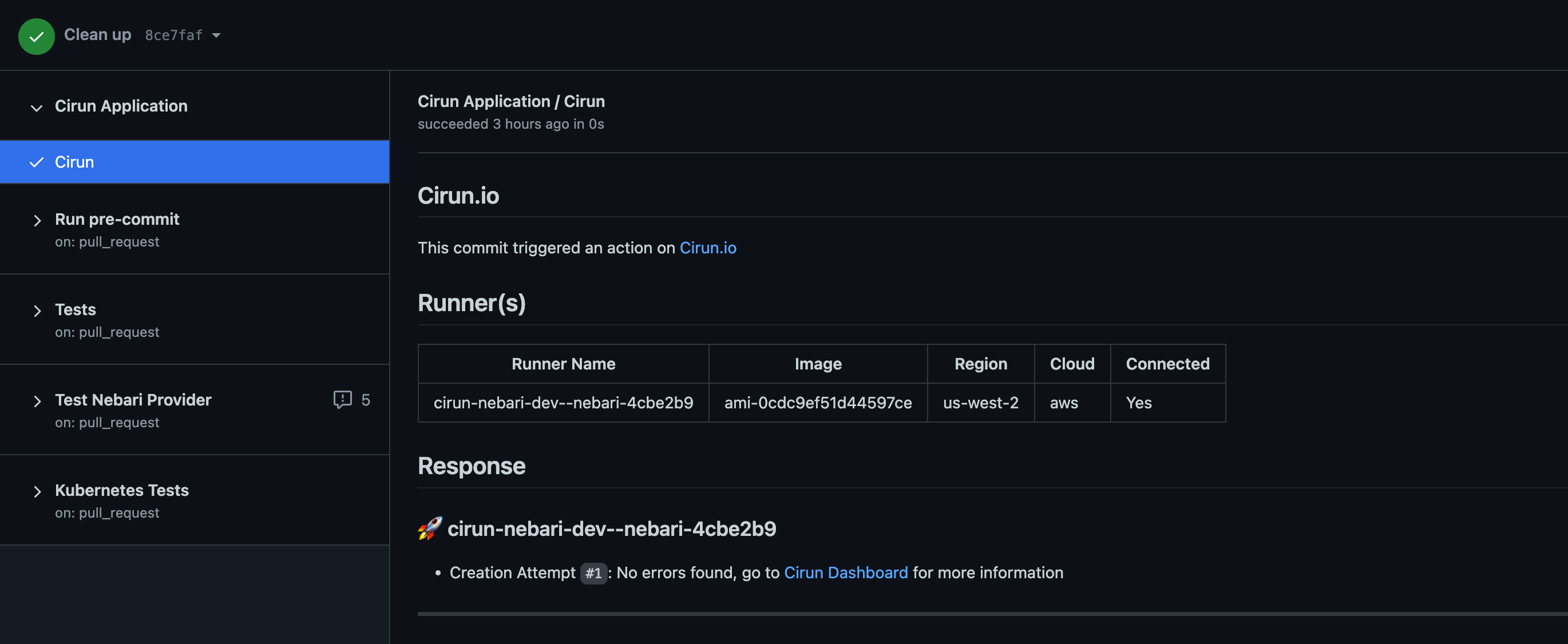Click the Runner(s) heading
The width and height of the screenshot is (1568, 644).
[x=472, y=303]
